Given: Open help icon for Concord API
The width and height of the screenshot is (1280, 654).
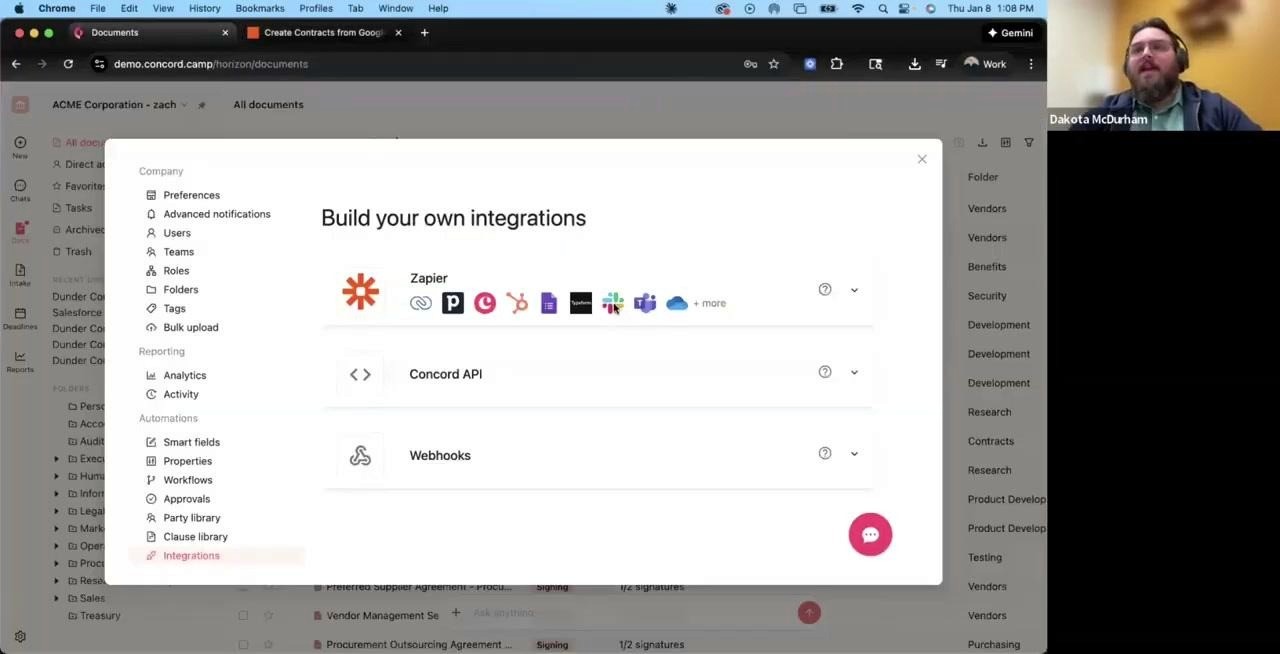Looking at the screenshot, I should point(825,371).
